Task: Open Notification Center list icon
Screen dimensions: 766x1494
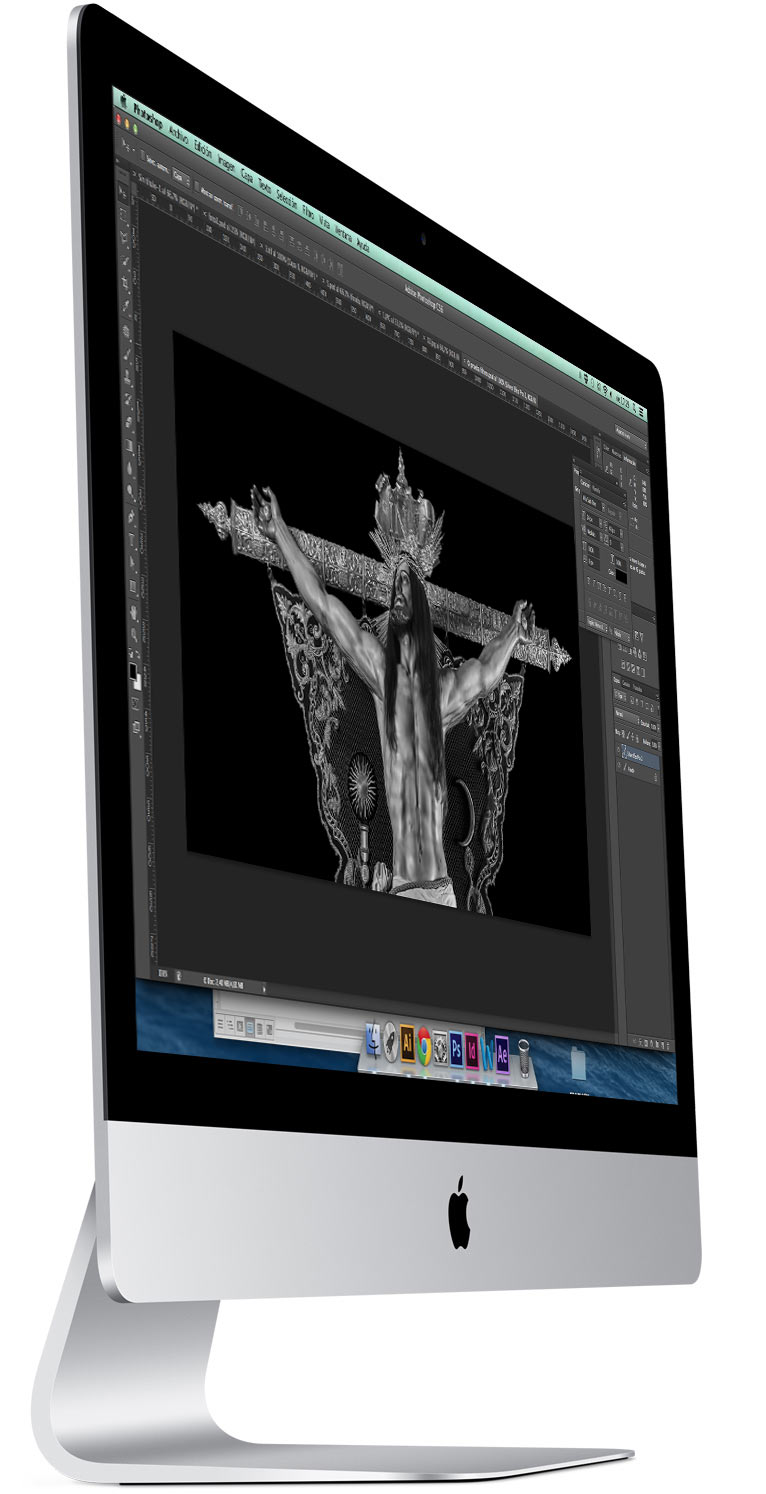Action: point(642,412)
